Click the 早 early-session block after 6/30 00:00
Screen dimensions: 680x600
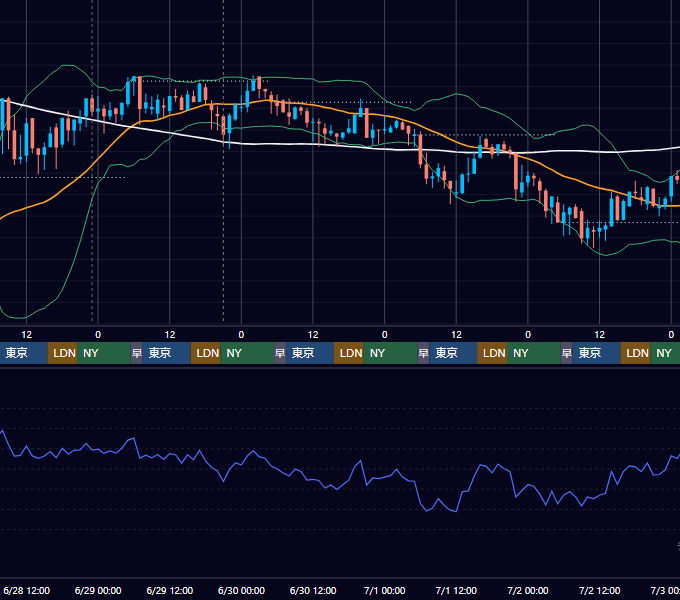(x=280, y=353)
